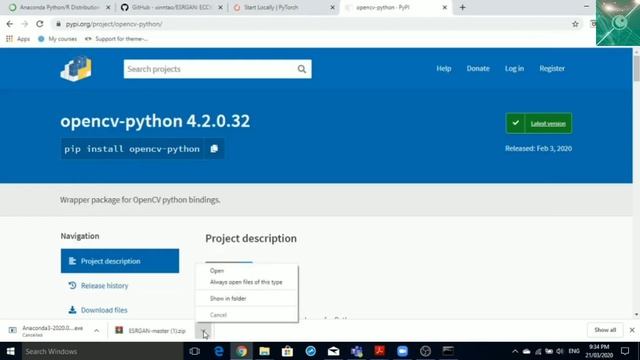This screenshot has width=640, height=360.
Task: Open Task View on the taskbar
Action: (x=195, y=351)
